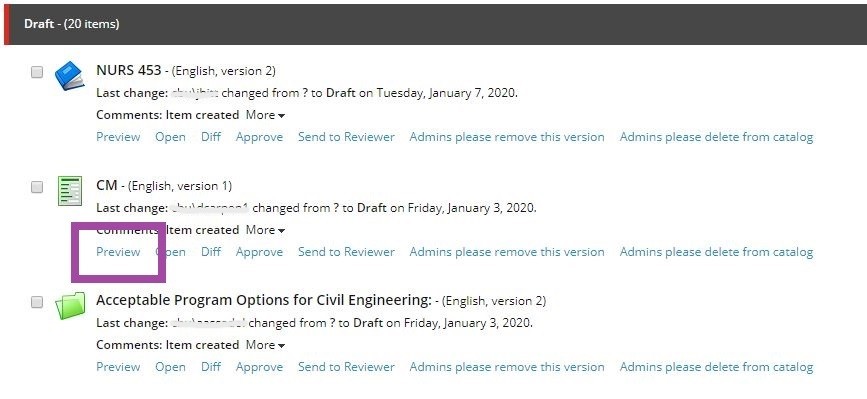Approve the CM draft item

tap(259, 252)
